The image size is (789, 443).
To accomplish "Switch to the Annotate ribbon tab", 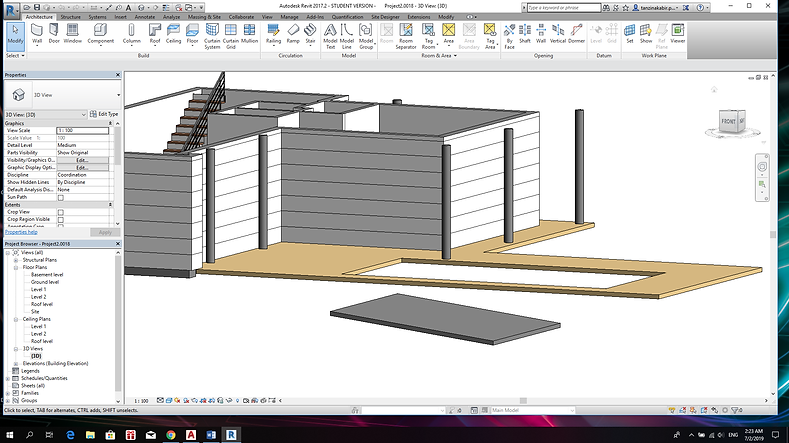I will click(145, 17).
